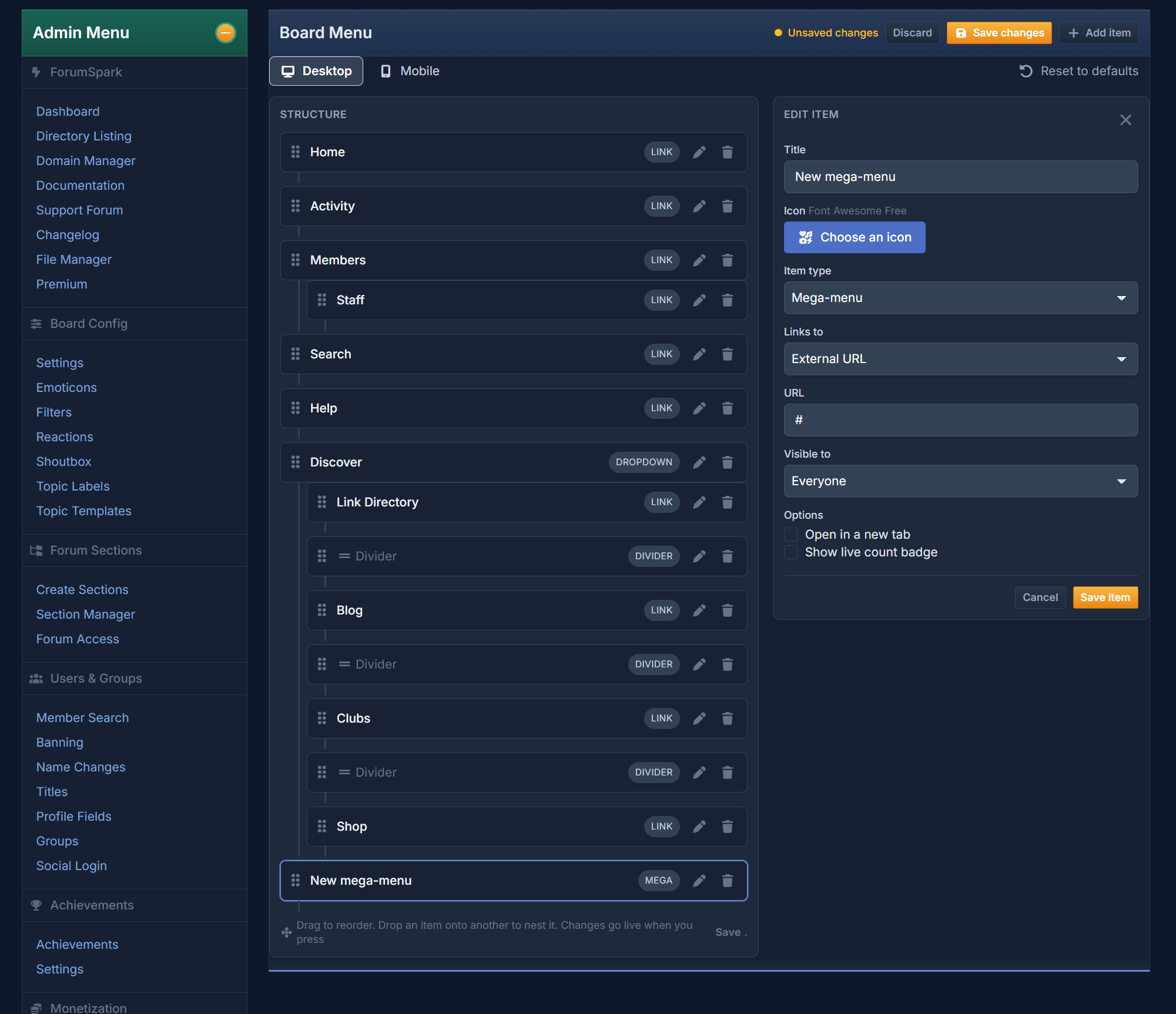Switch to the Mobile tab
1176x1014 pixels.
(410, 71)
